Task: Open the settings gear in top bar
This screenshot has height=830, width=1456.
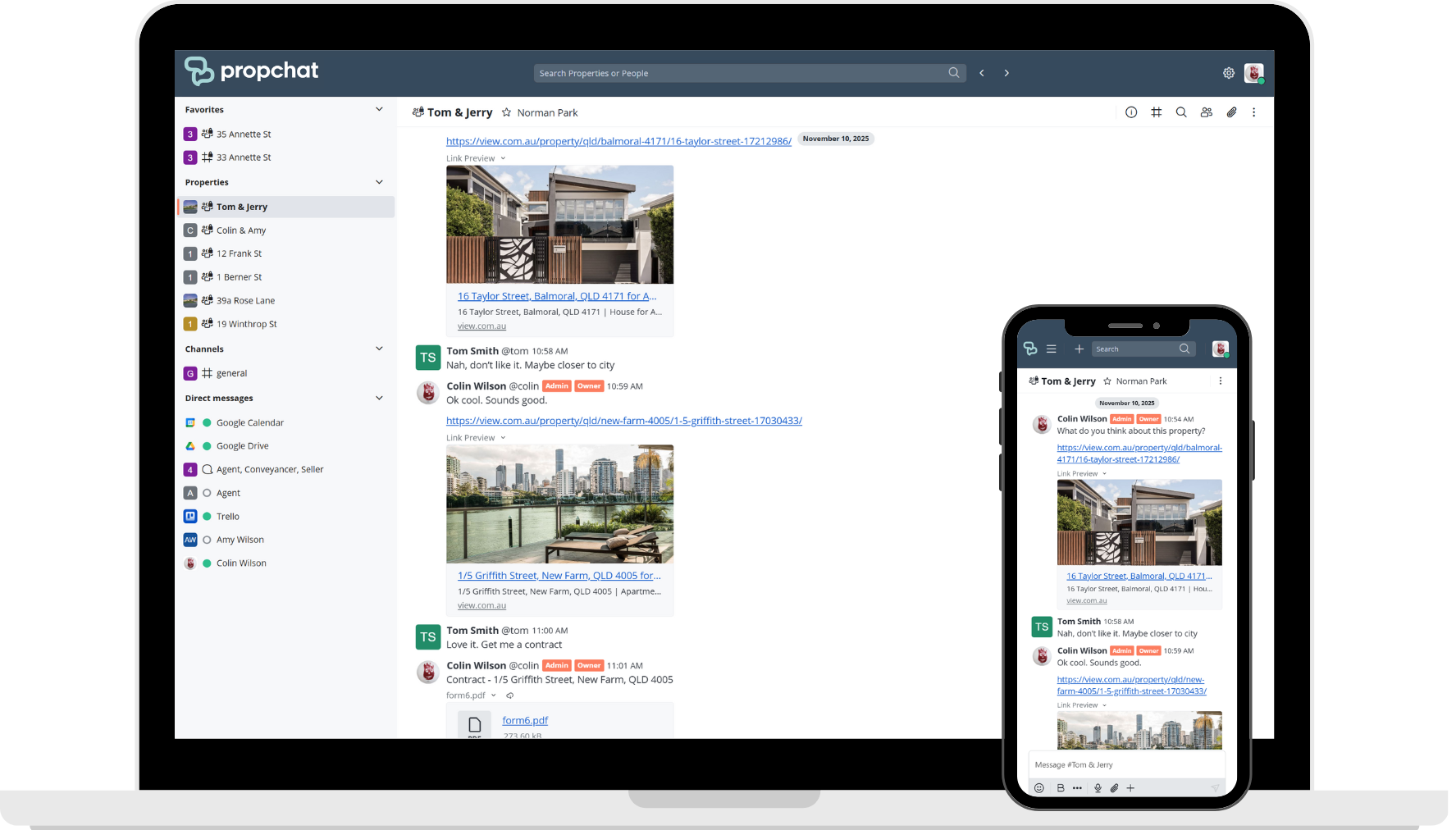Action: pos(1228,73)
